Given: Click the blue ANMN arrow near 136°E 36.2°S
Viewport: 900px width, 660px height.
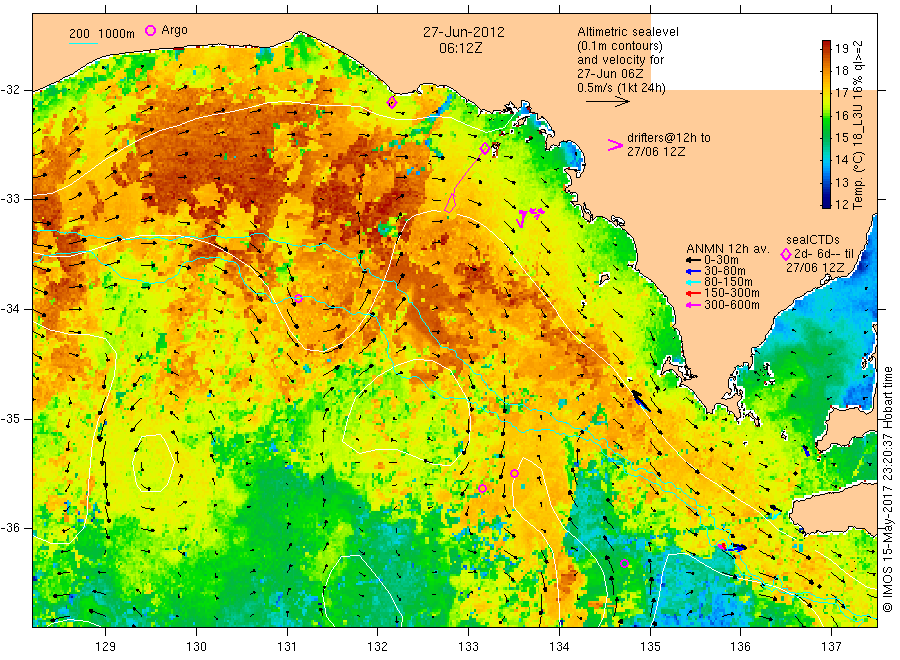Looking at the screenshot, I should (735, 548).
